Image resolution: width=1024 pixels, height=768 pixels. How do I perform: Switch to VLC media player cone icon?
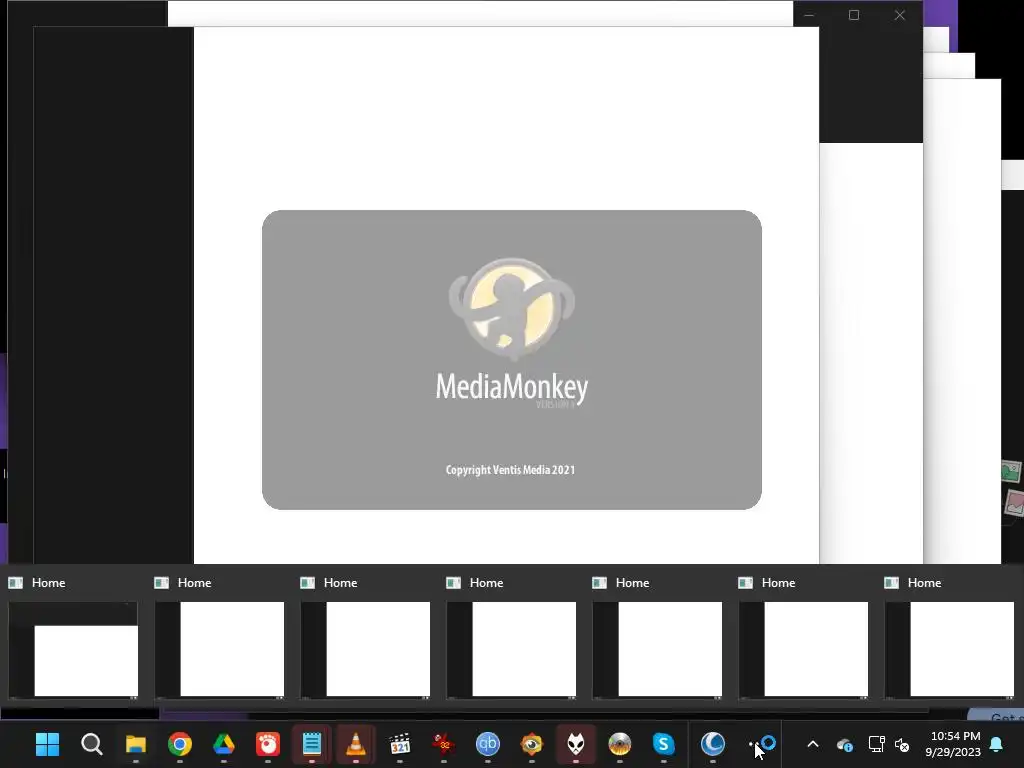355,744
